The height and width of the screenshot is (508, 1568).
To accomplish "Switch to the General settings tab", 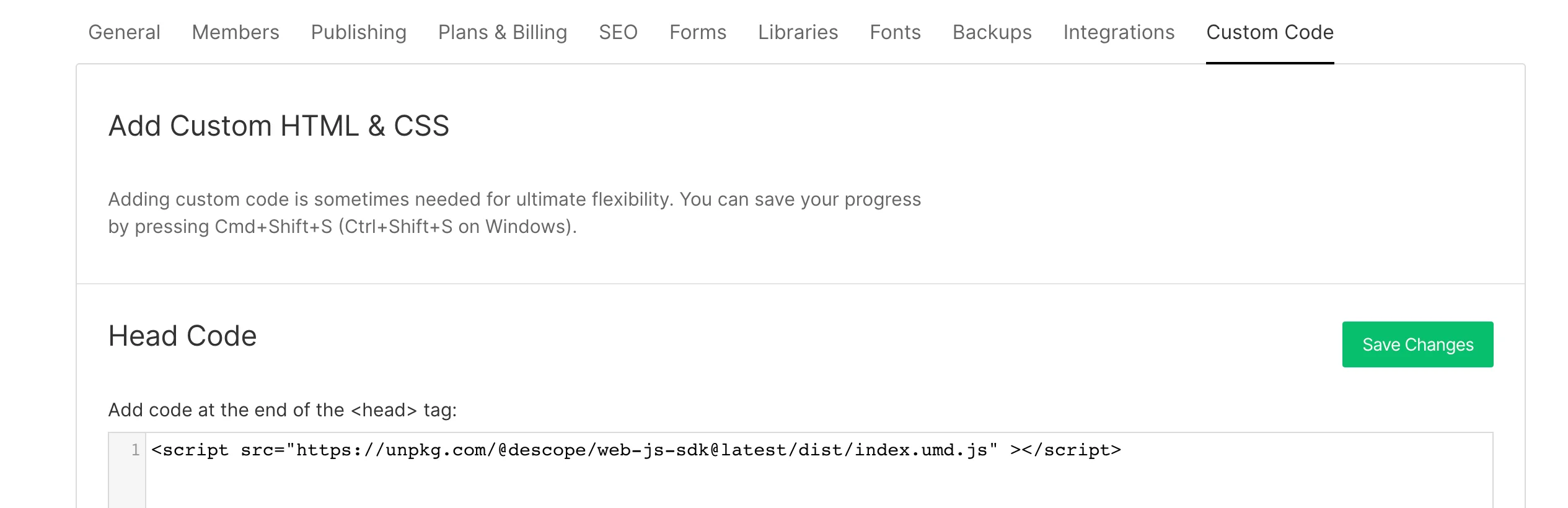I will (123, 32).
